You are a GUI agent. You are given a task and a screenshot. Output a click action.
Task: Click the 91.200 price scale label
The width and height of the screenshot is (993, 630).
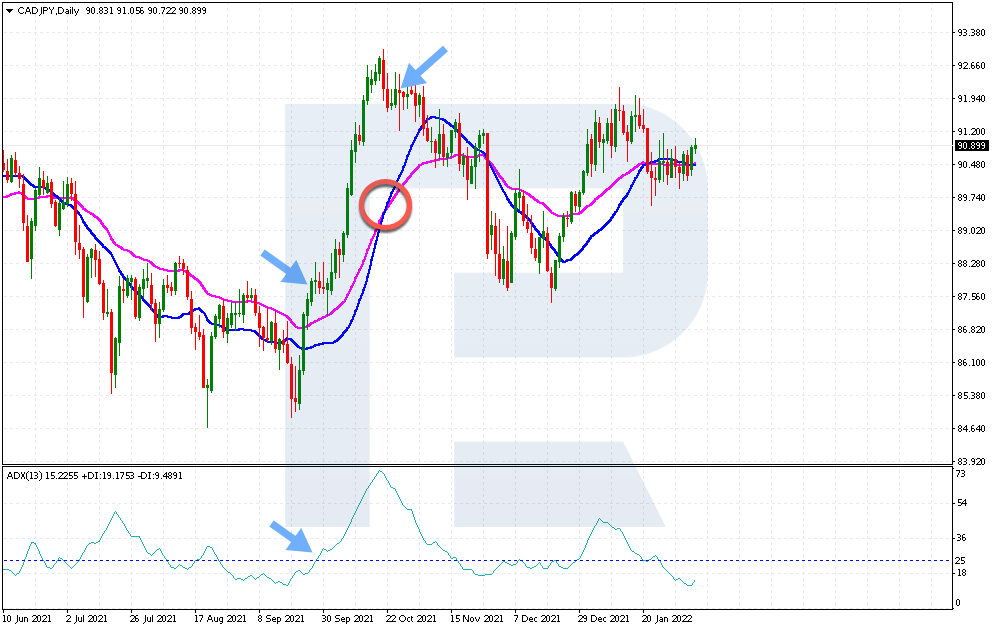pyautogui.click(x=971, y=131)
